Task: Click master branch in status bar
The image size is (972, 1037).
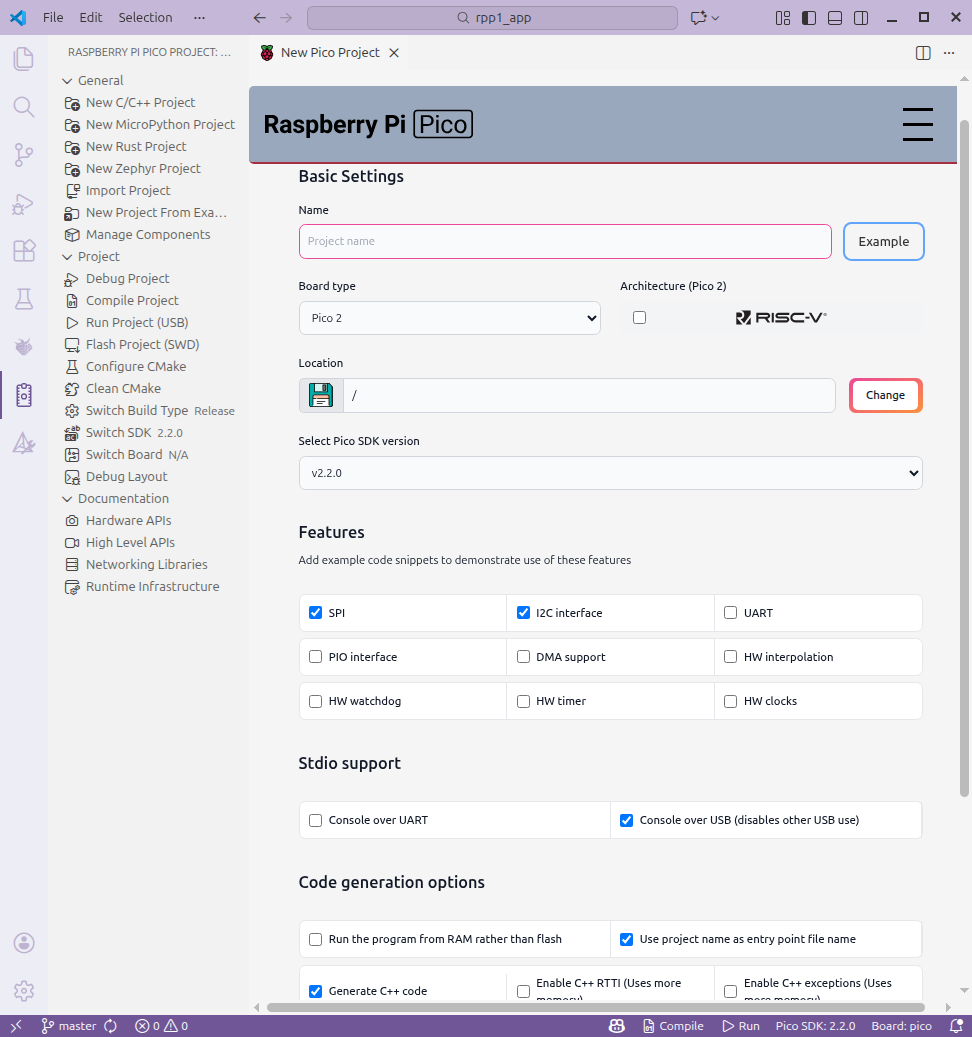Action: 69,1026
